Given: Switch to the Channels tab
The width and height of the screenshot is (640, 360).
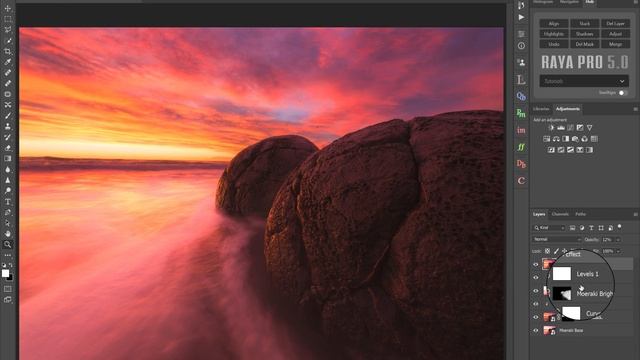Looking at the screenshot, I should click(x=560, y=214).
